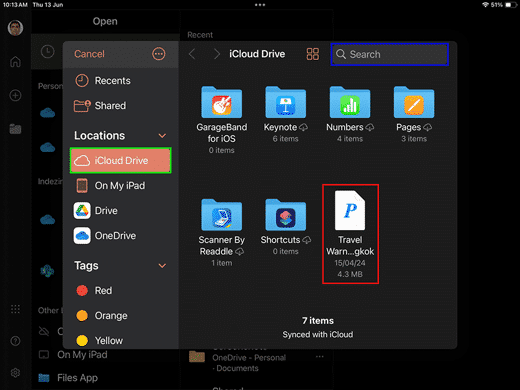This screenshot has height=390, width=520.
Task: Click the Search field
Action: pos(390,54)
